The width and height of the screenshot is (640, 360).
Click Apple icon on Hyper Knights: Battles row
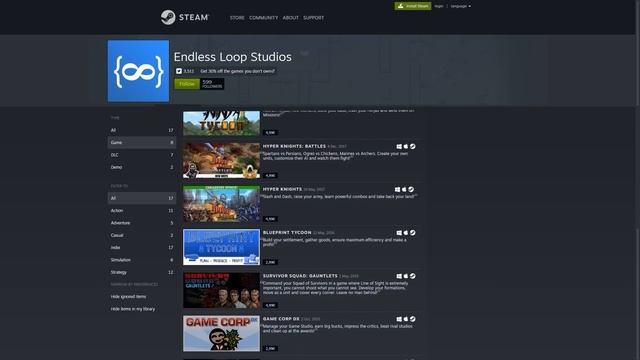tap(406, 146)
